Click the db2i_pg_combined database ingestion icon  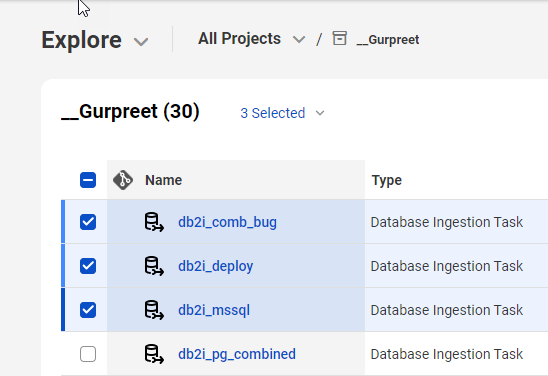[x=154, y=354]
